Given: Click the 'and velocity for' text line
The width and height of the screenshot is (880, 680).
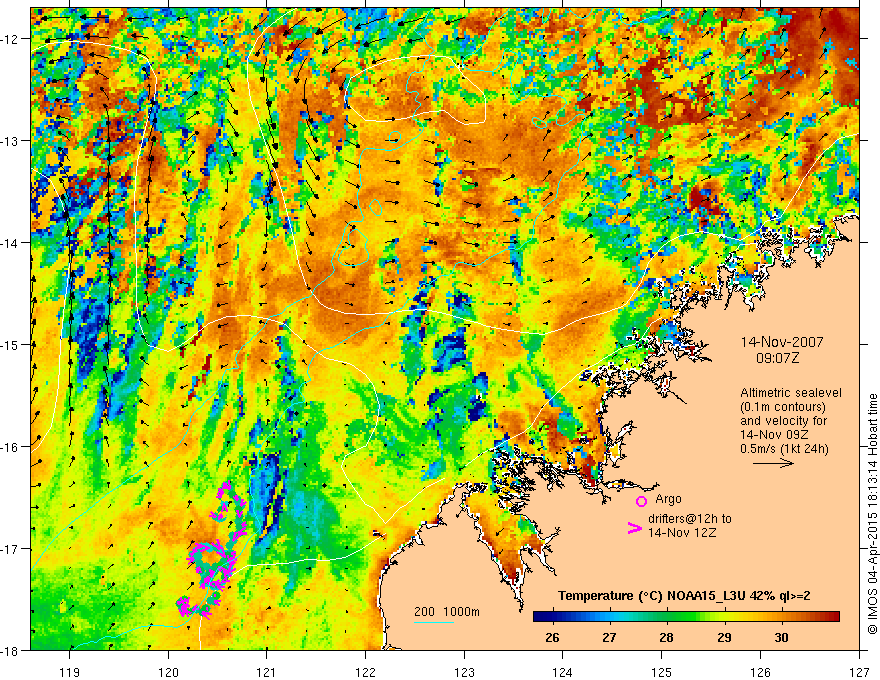Looking at the screenshot, I should [783, 421].
